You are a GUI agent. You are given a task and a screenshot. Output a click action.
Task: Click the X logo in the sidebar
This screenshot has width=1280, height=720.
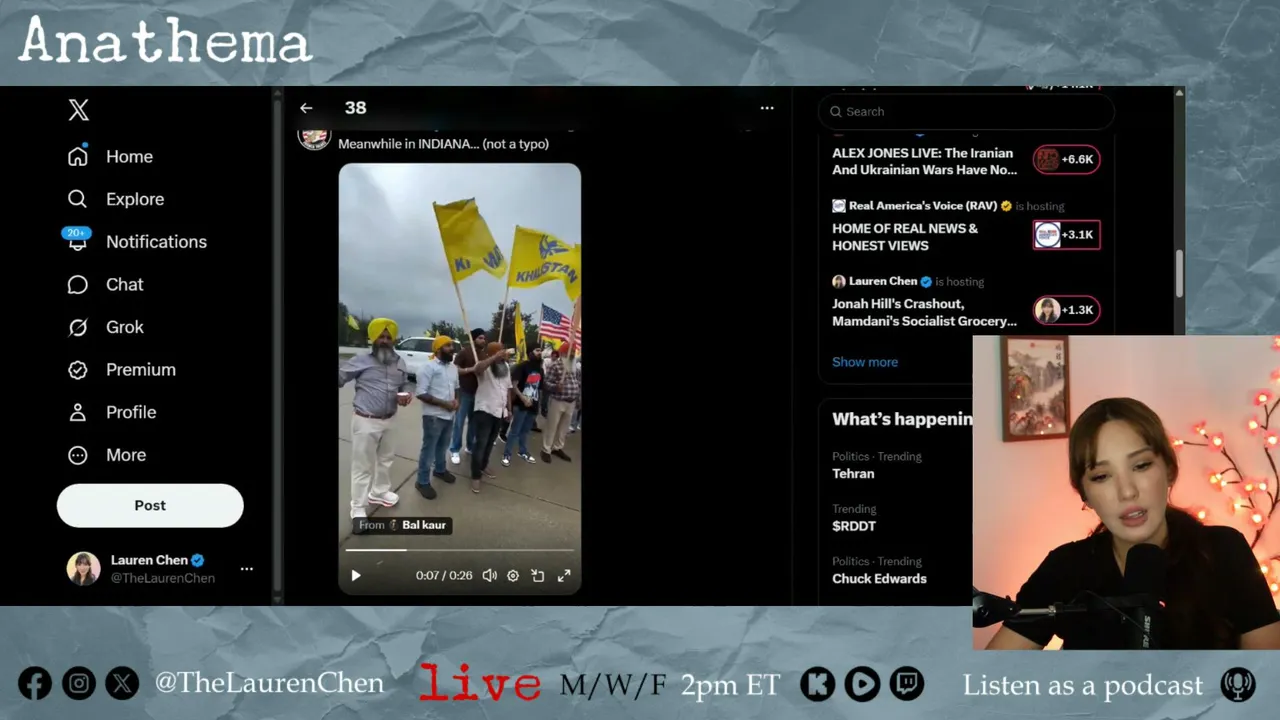click(78, 110)
